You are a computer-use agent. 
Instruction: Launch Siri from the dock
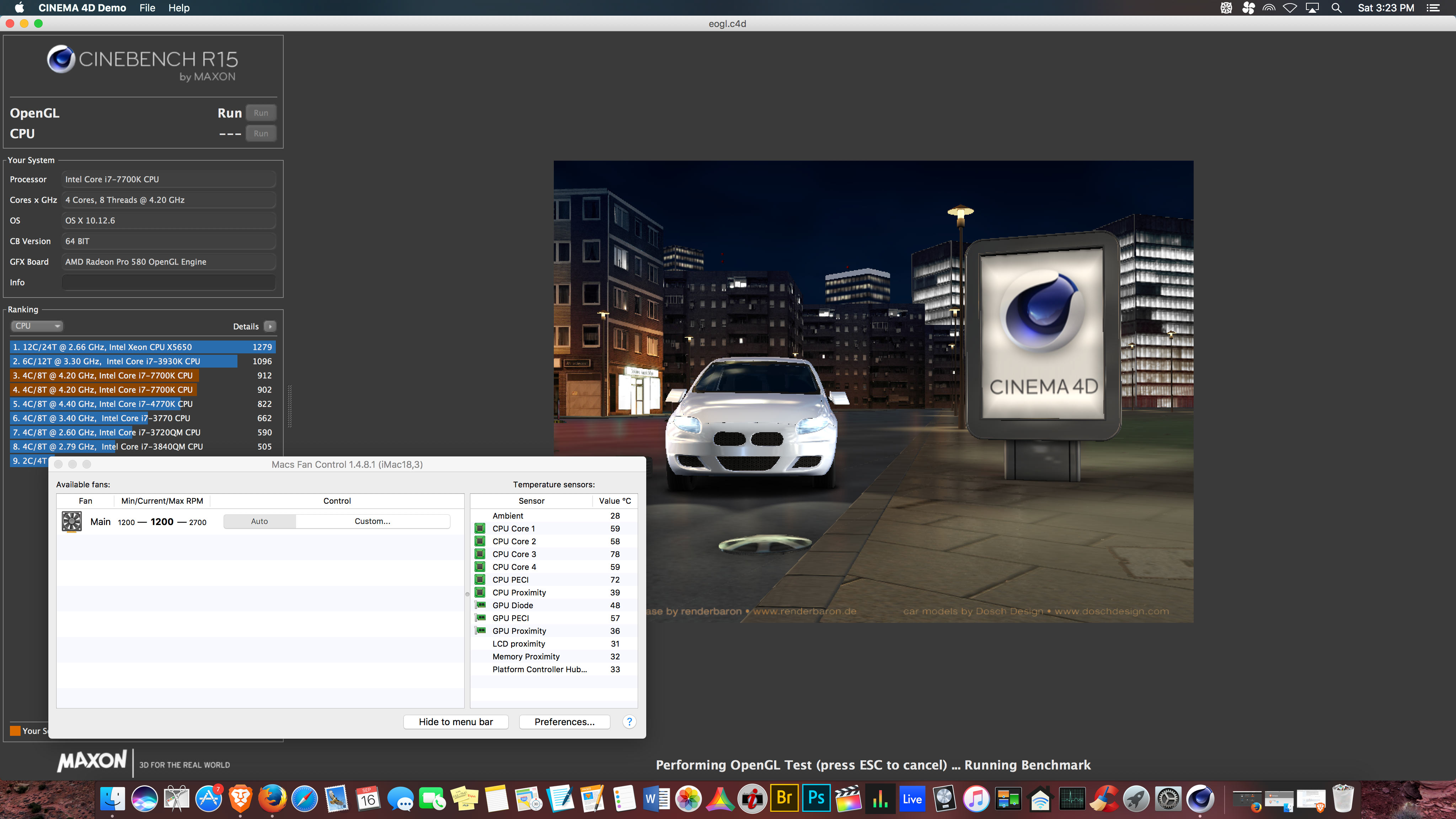click(145, 799)
